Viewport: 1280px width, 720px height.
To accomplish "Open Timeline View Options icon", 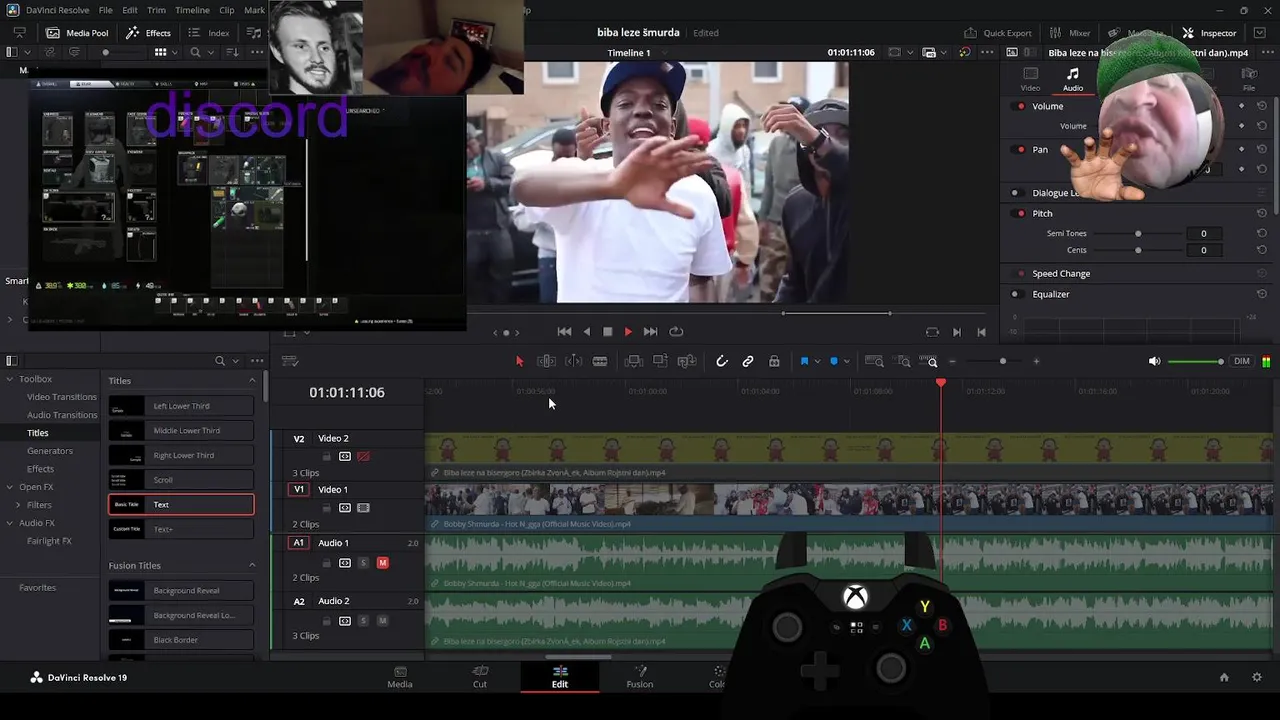I will click(290, 361).
